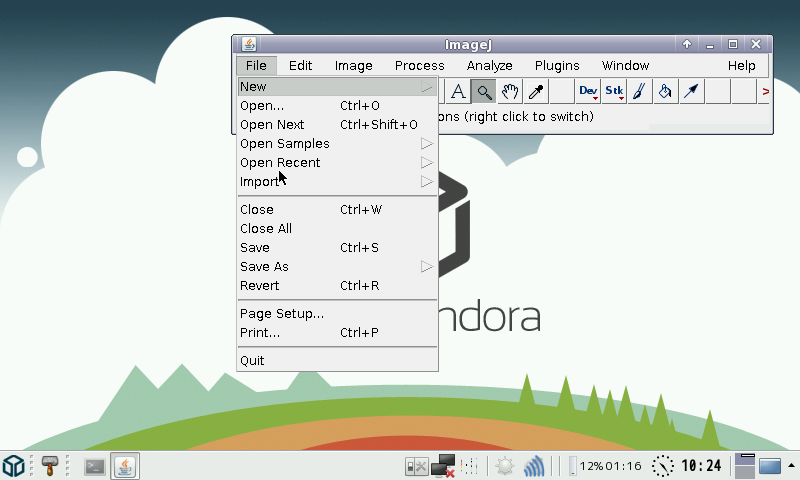800x480 pixels.
Task: Expand the New submenu
Action: click(x=337, y=87)
